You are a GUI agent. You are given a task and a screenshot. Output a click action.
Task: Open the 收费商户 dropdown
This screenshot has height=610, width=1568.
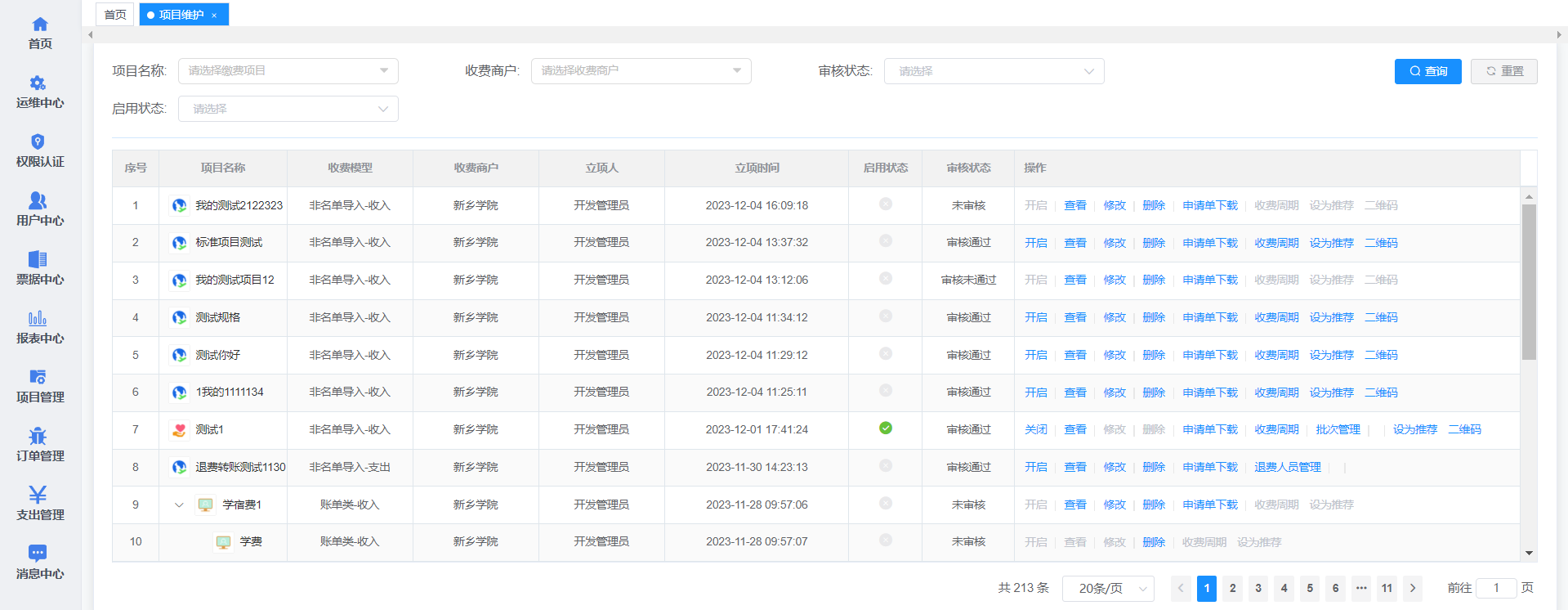(x=641, y=71)
